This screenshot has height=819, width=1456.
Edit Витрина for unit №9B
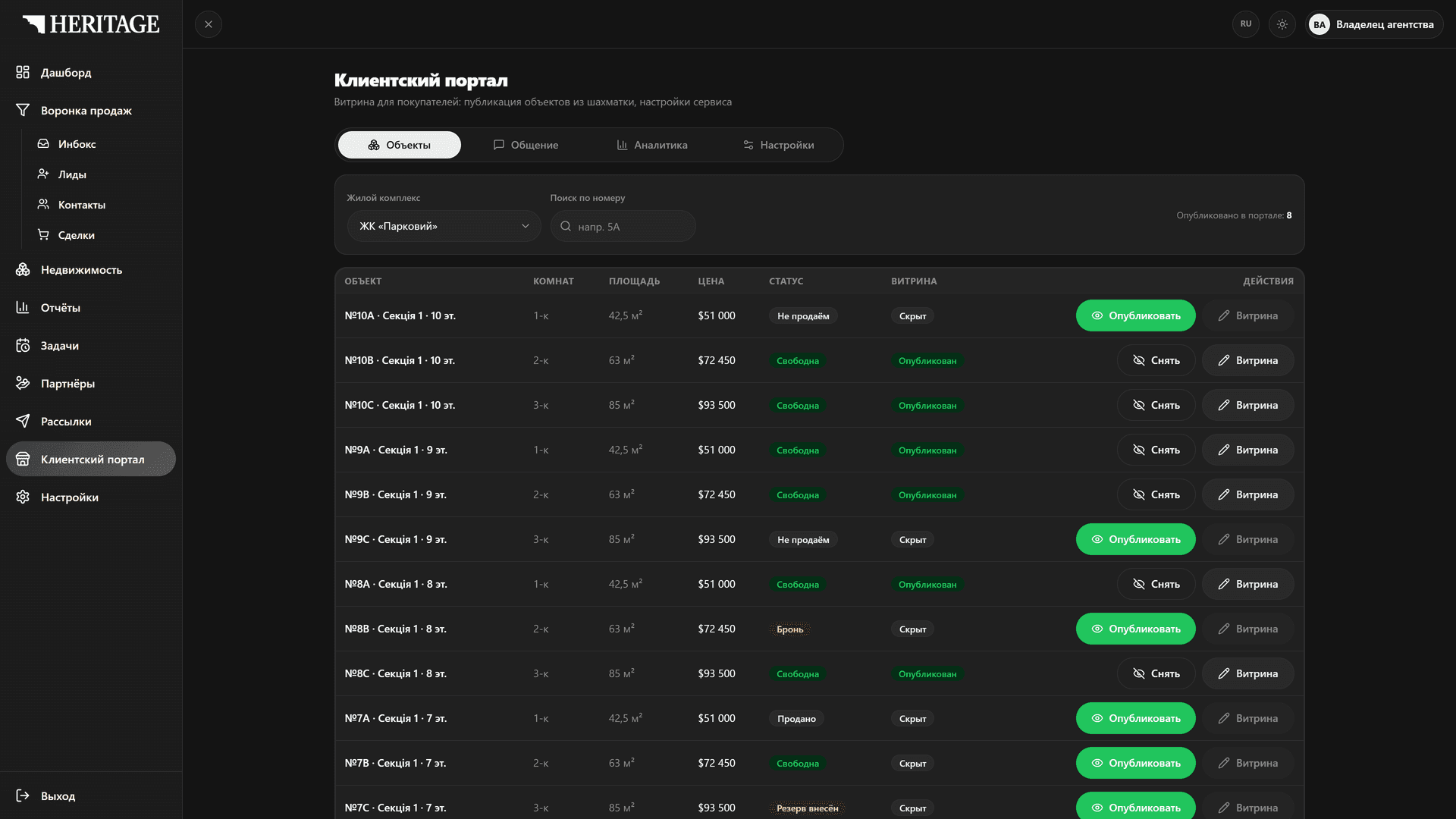click(1248, 494)
